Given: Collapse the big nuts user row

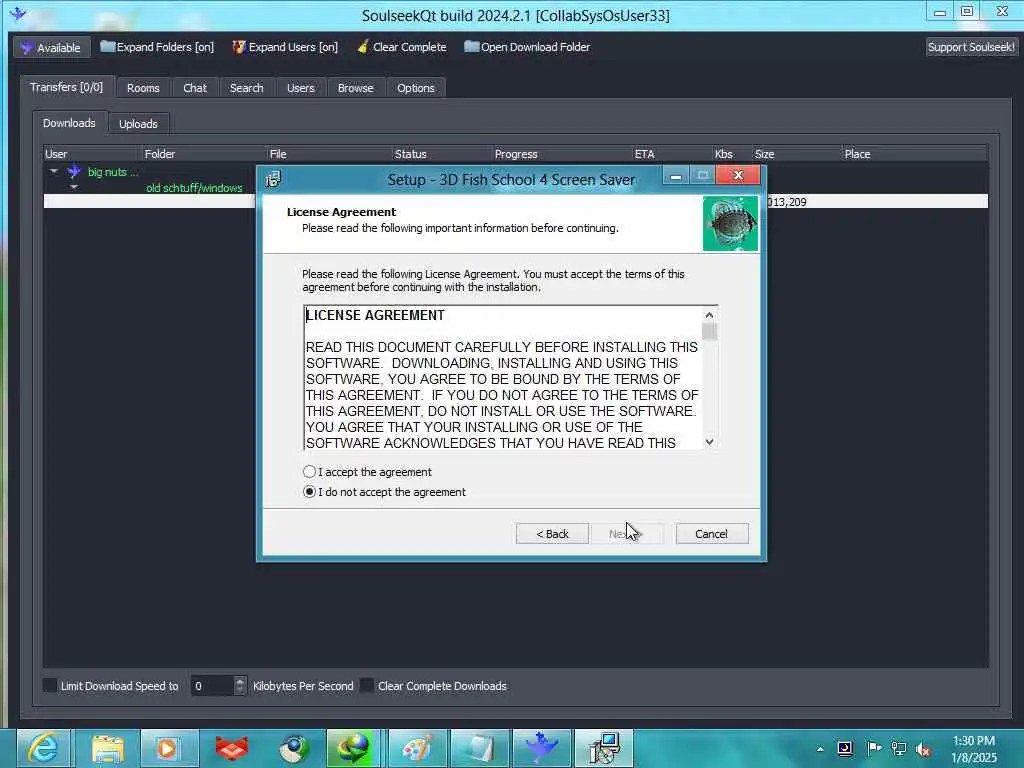Looking at the screenshot, I should point(54,171).
